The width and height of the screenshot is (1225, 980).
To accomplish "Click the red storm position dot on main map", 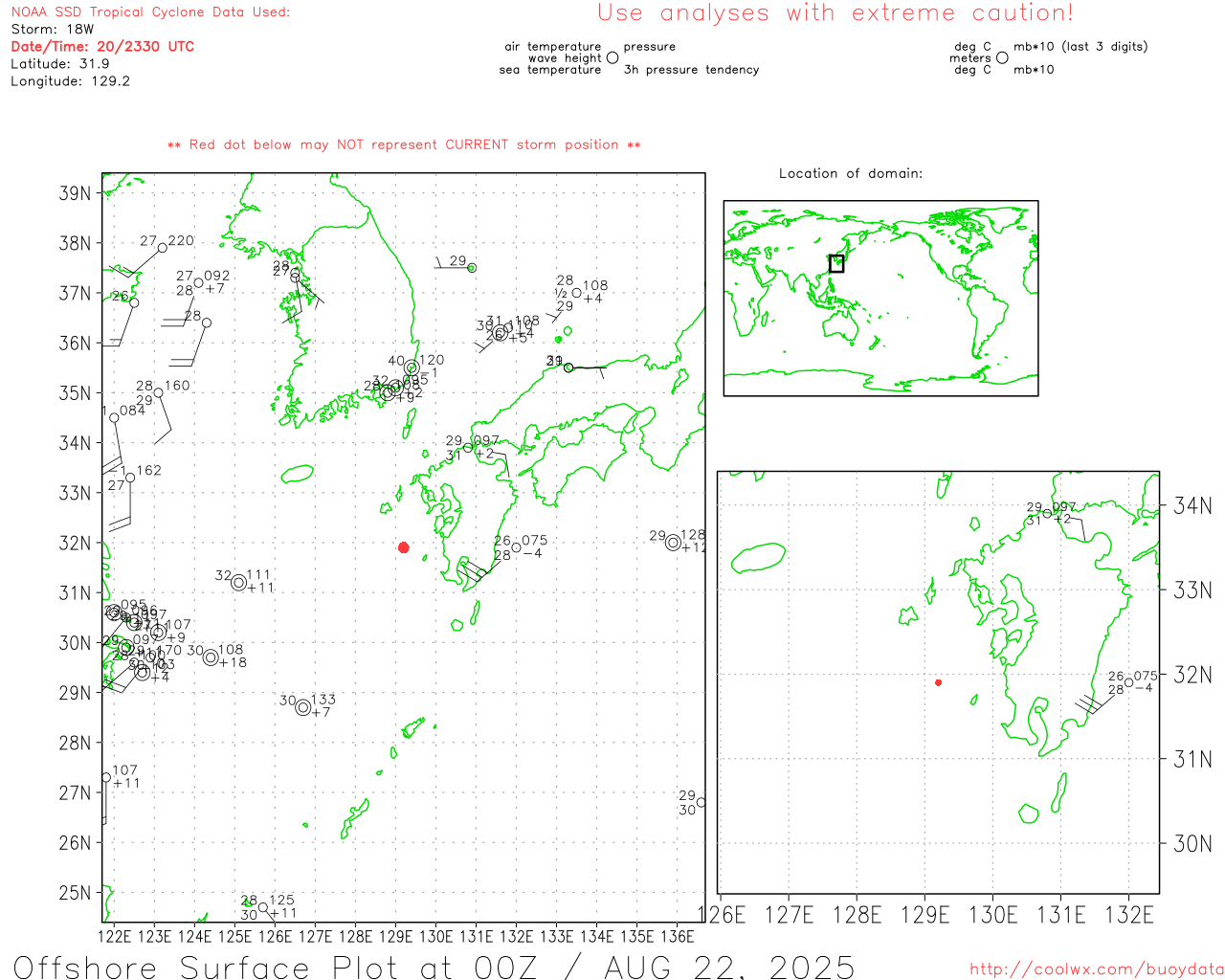I will (x=404, y=547).
